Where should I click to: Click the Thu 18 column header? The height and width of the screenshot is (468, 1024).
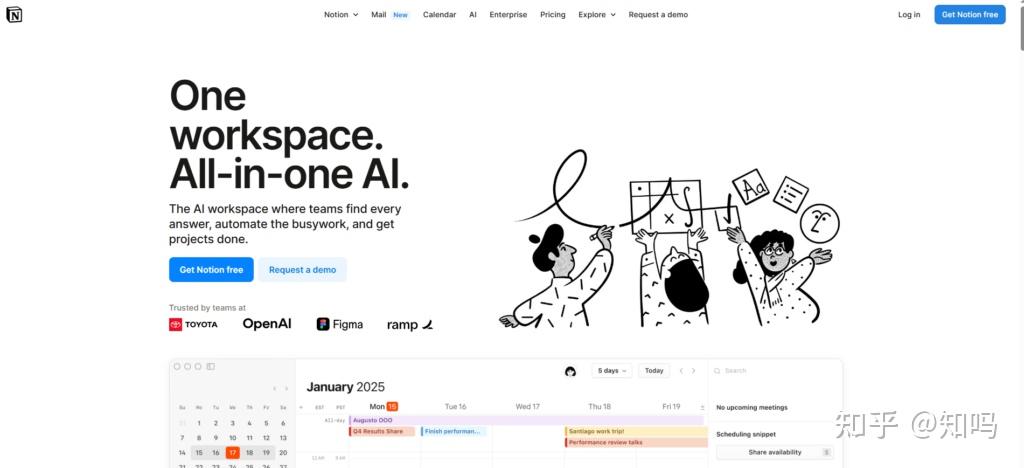600,407
